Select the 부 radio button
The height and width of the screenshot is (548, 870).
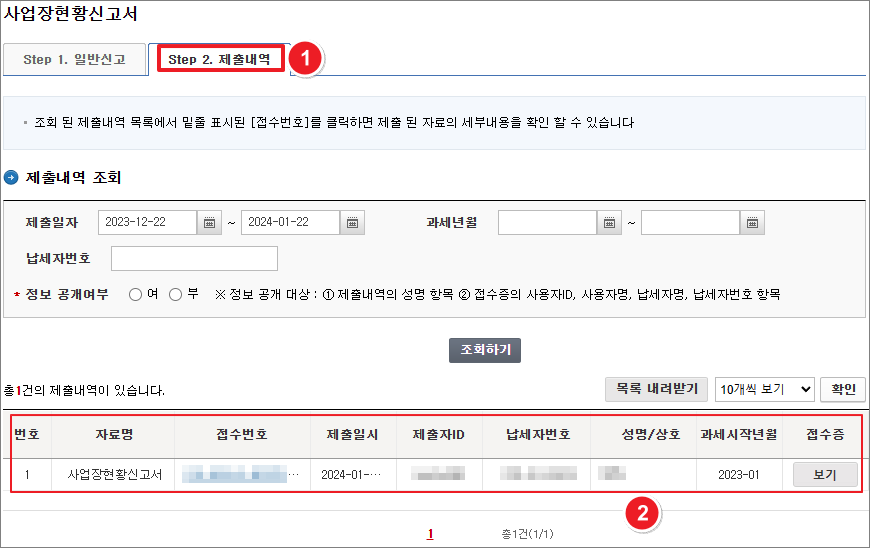point(176,295)
